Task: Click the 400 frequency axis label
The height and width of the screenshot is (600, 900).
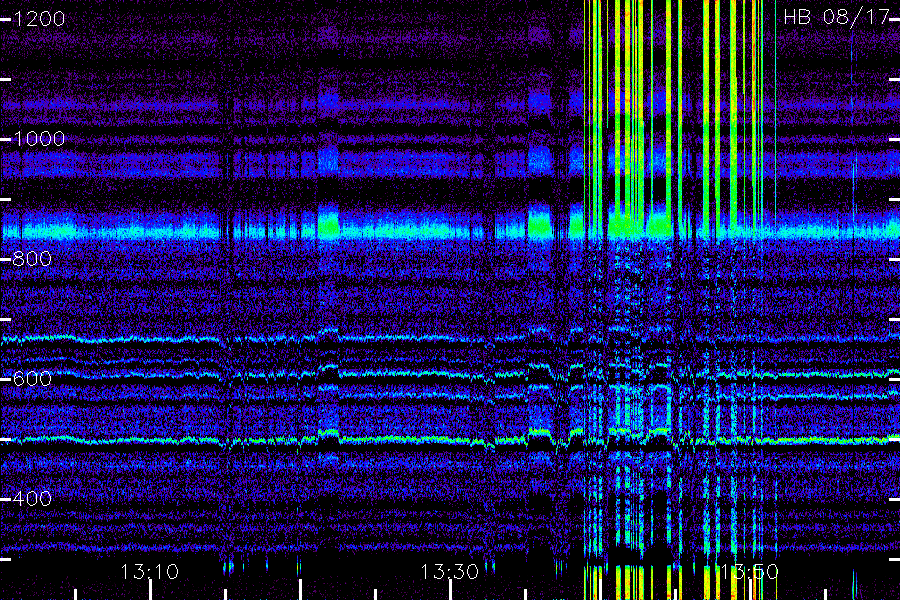Action: pos(32,498)
